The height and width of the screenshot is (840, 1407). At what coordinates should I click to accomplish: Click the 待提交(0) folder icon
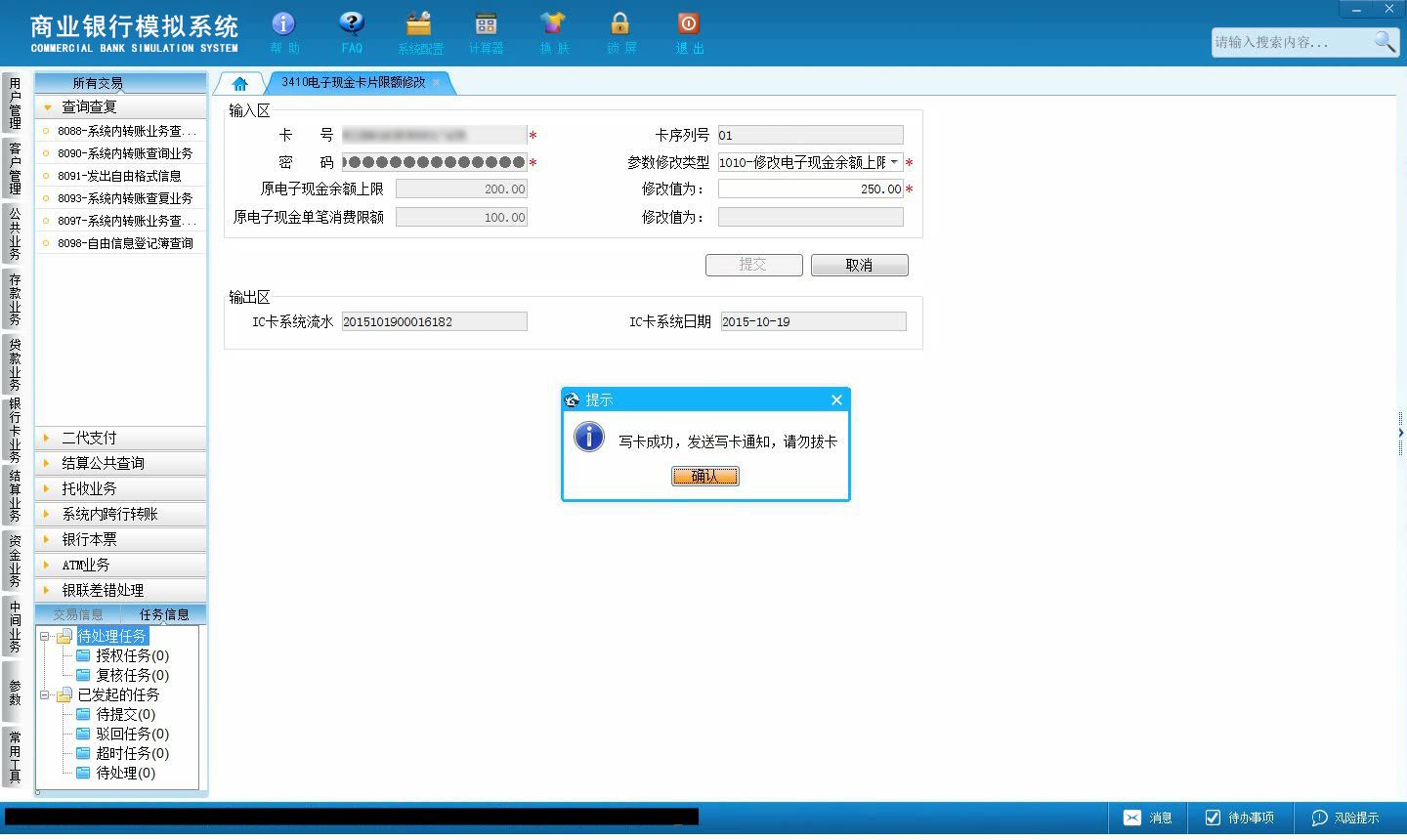click(83, 714)
